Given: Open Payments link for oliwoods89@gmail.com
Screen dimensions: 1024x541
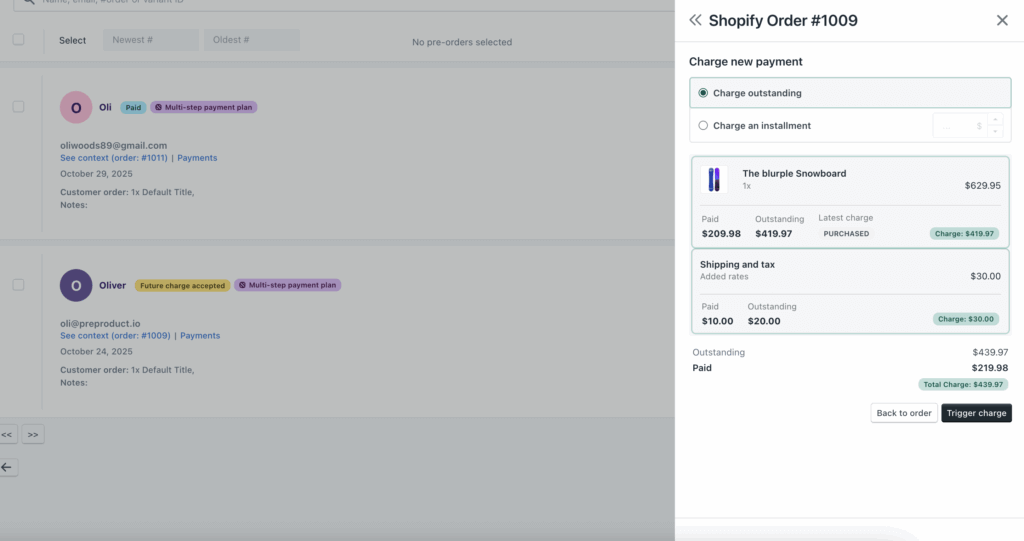Looking at the screenshot, I should point(197,157).
